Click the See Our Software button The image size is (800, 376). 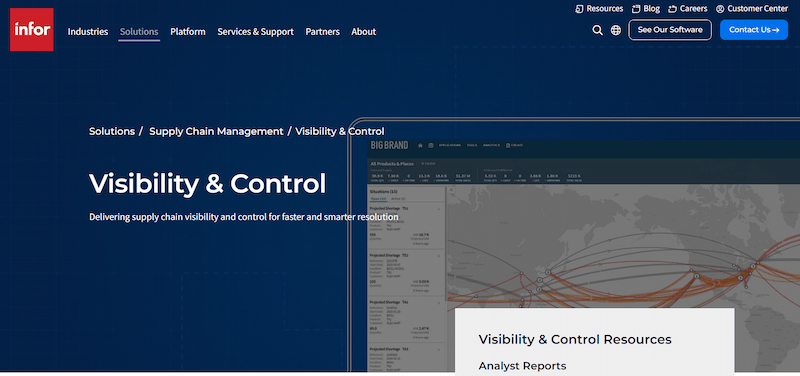pos(670,30)
